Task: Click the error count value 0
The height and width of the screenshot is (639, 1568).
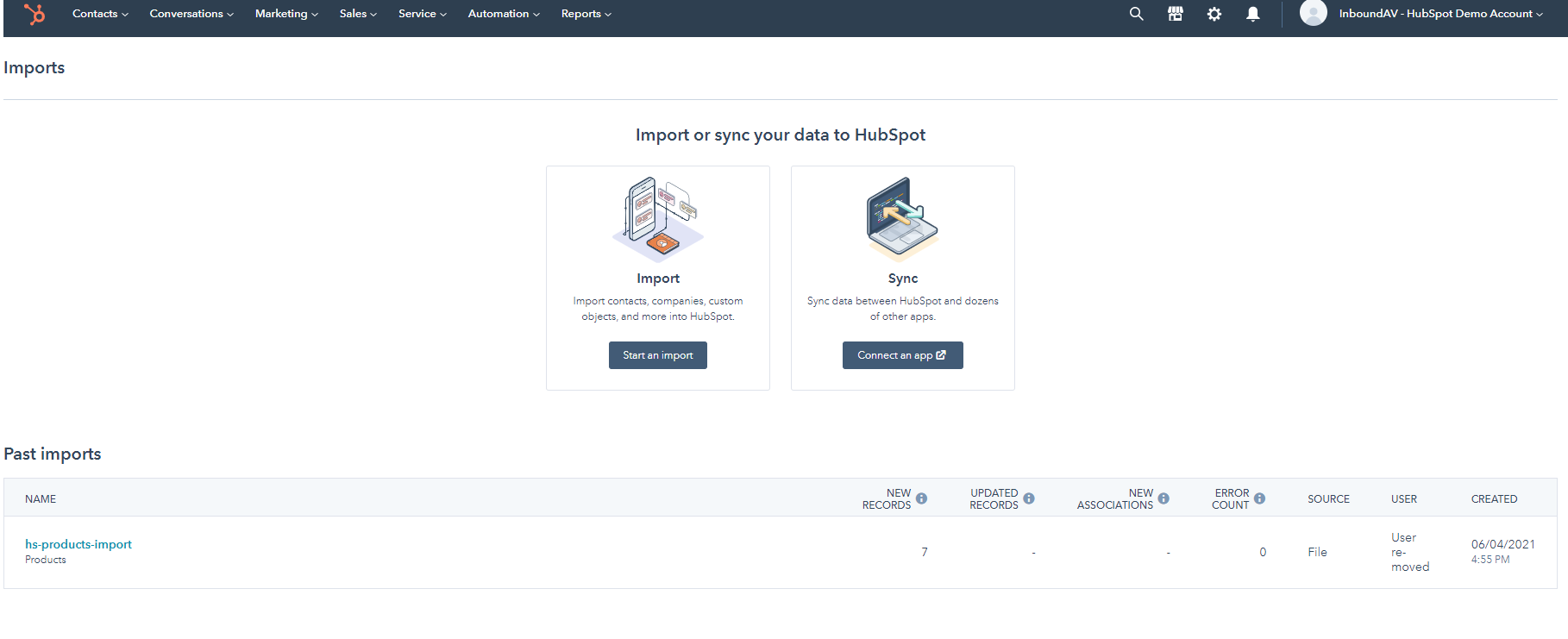Action: coord(1263,552)
